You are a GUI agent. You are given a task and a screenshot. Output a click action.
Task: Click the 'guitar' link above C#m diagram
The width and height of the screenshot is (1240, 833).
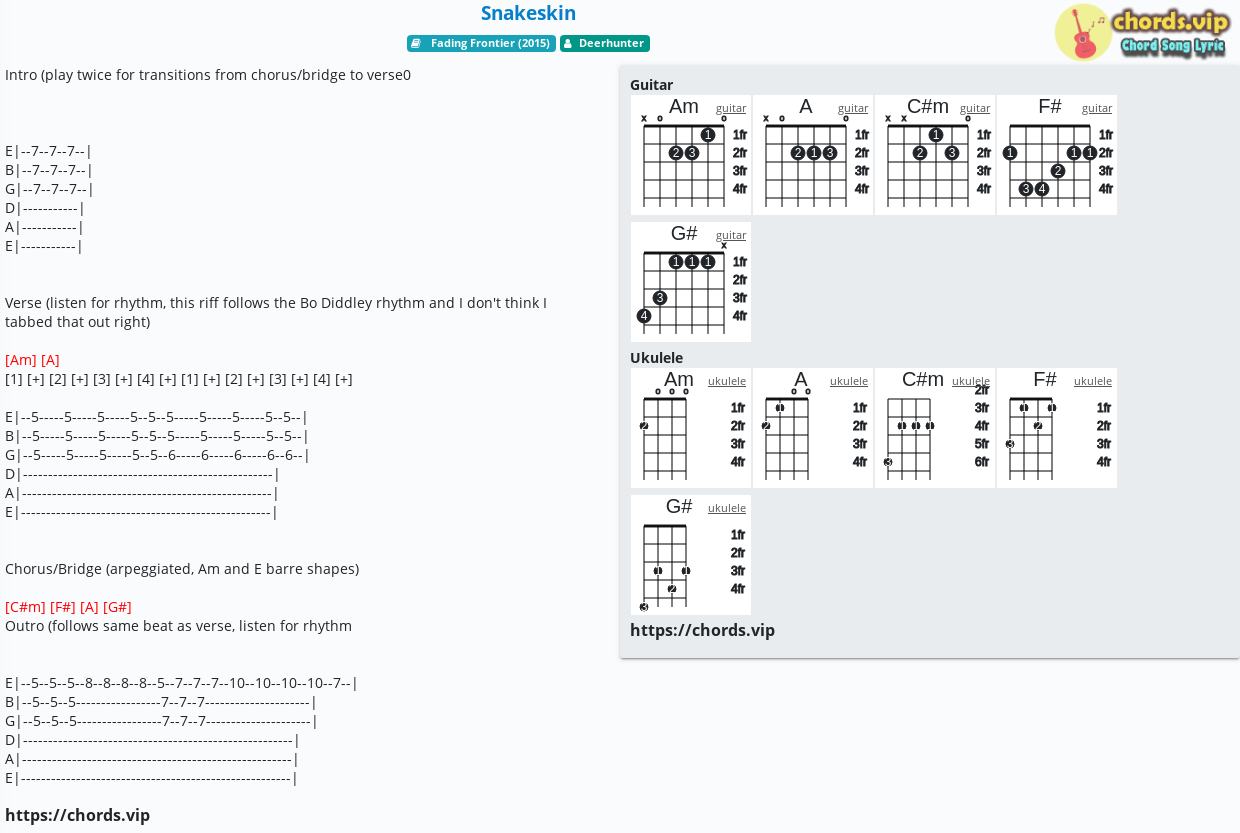coord(975,108)
